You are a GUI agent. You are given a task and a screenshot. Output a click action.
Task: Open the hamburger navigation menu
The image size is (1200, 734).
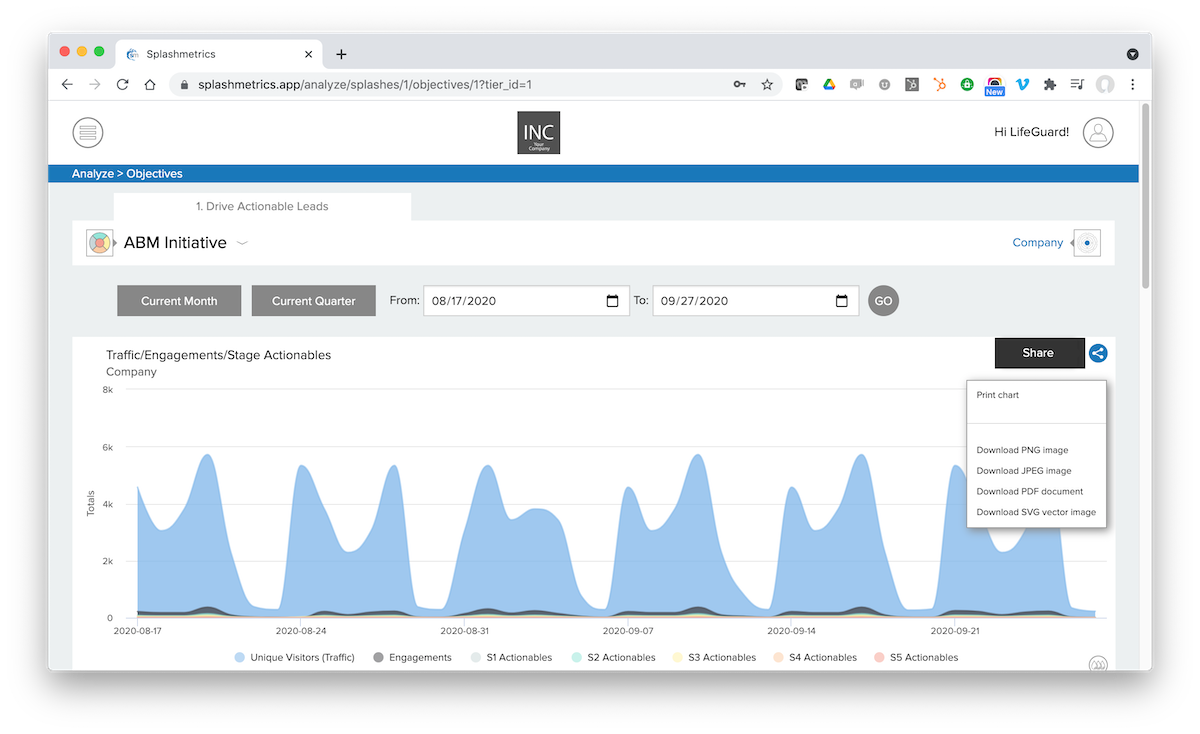tap(88, 132)
